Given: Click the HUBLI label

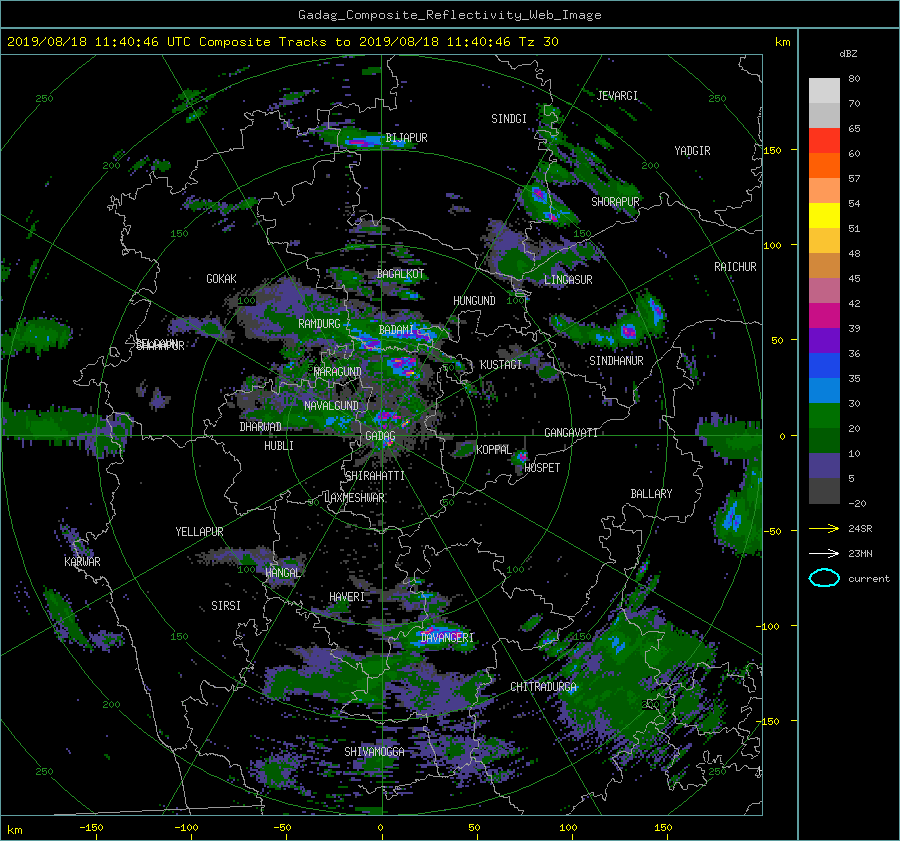Looking at the screenshot, I should (x=278, y=446).
